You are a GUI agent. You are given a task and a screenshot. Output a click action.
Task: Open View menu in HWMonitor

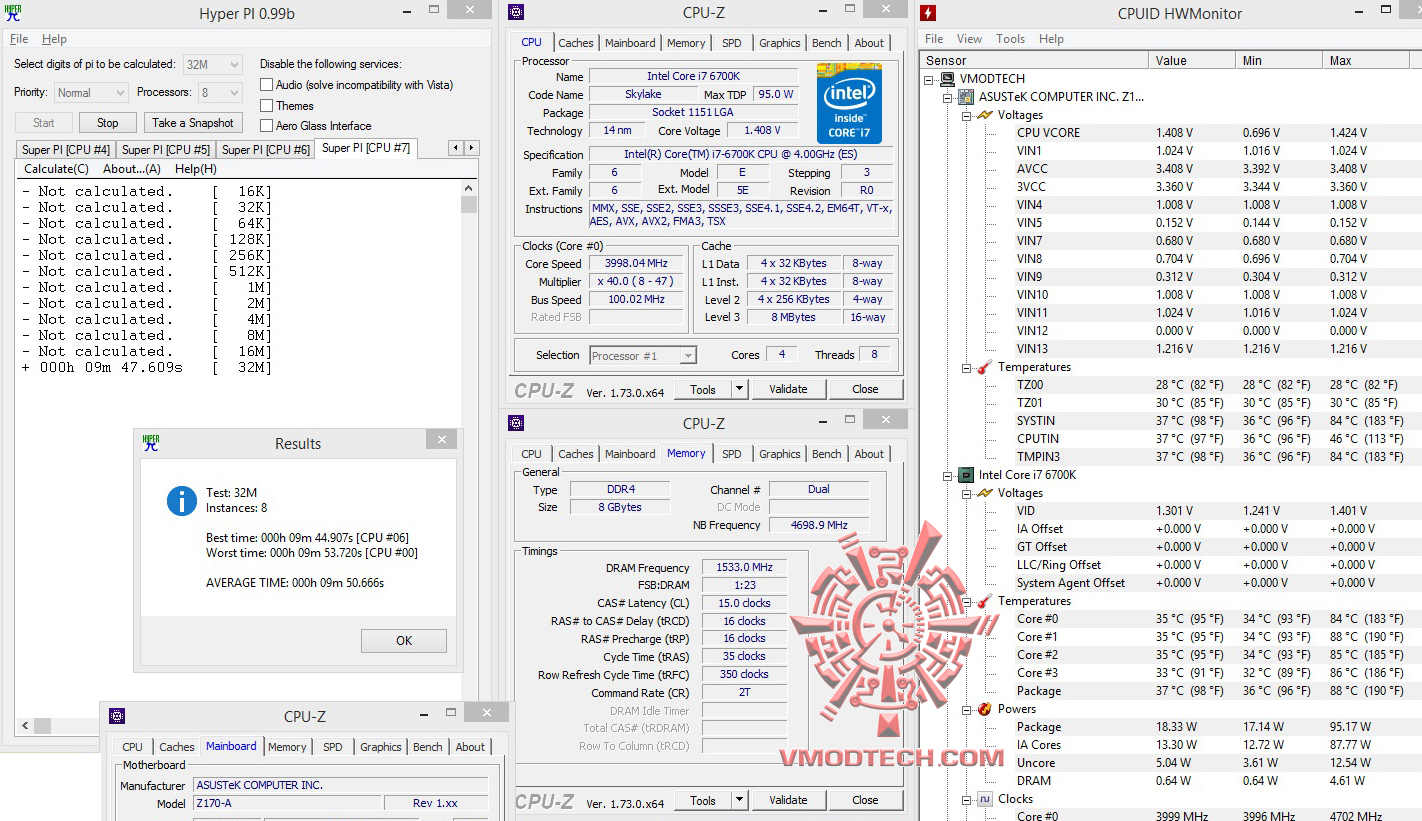969,39
